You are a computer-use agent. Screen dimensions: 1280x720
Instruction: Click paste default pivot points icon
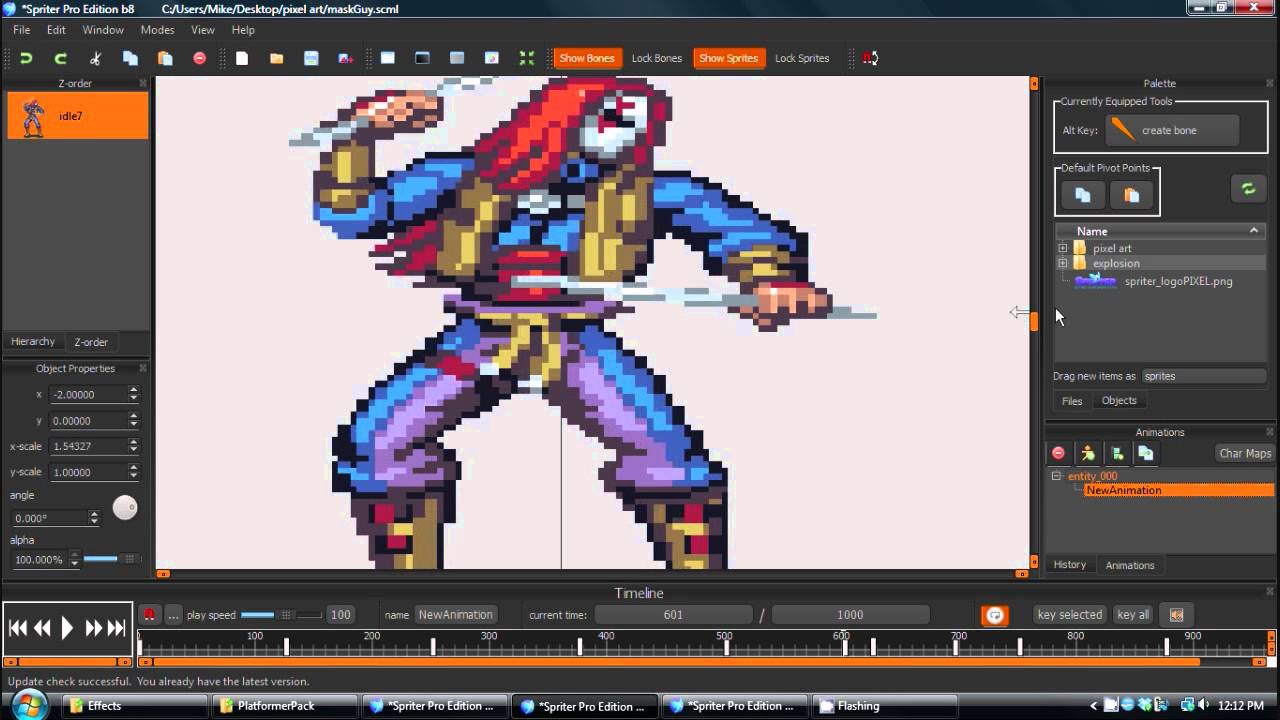(x=1131, y=195)
